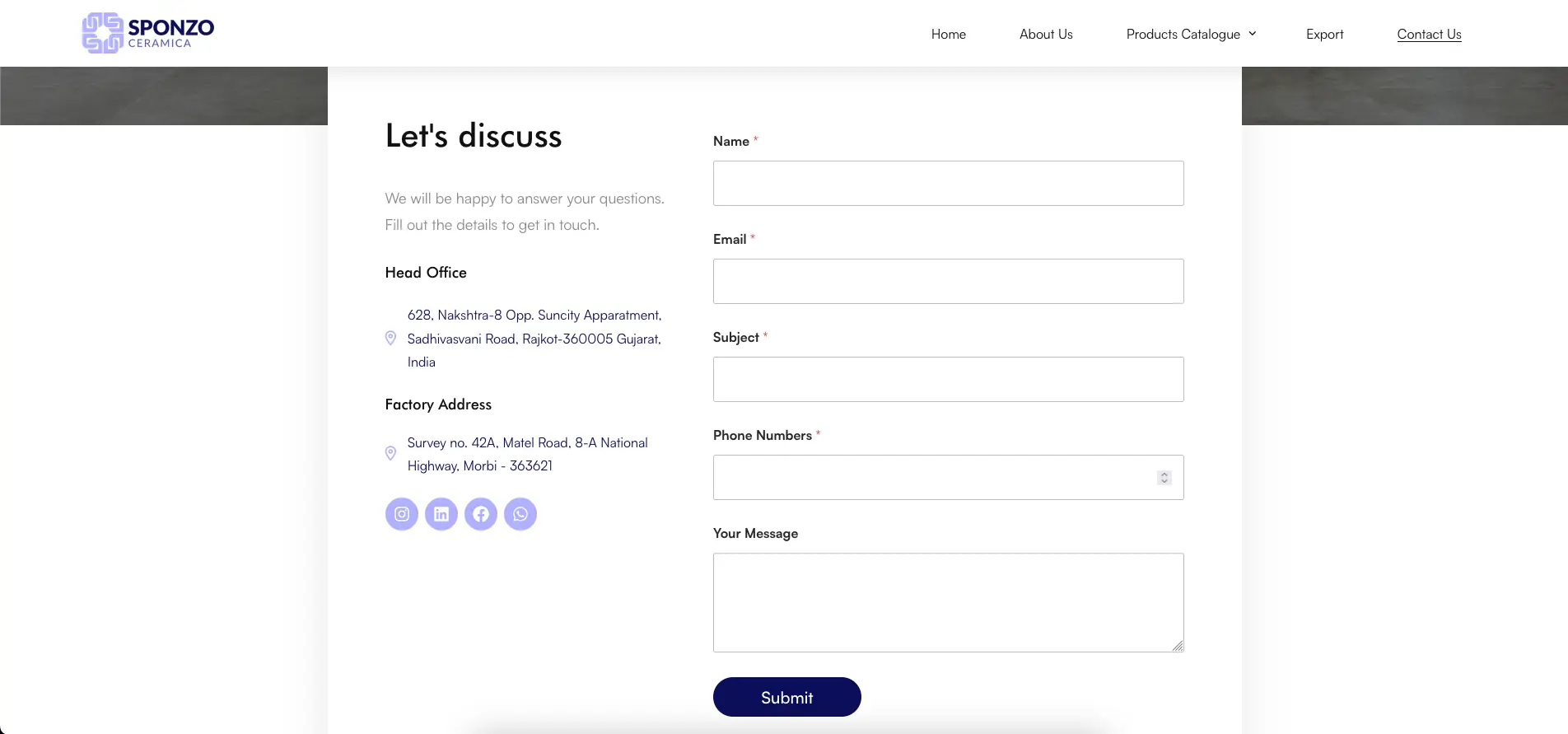Click inside the Phone Numbers field
Screen dimensions: 1568x734
(x=931, y=477)
